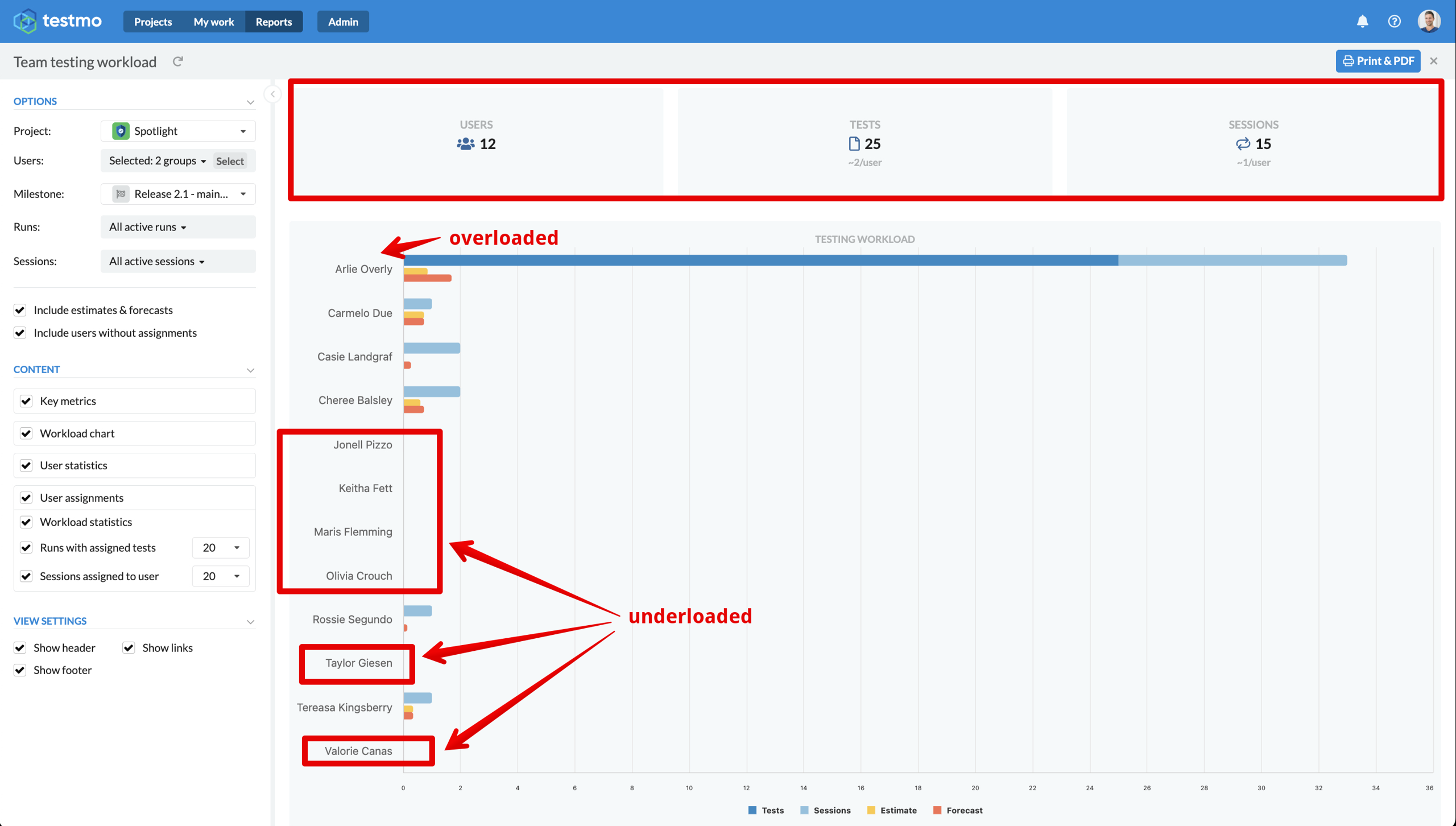Screen dimensions: 1456x826
Task: Refresh the Team testing workload report
Action: pos(178,61)
